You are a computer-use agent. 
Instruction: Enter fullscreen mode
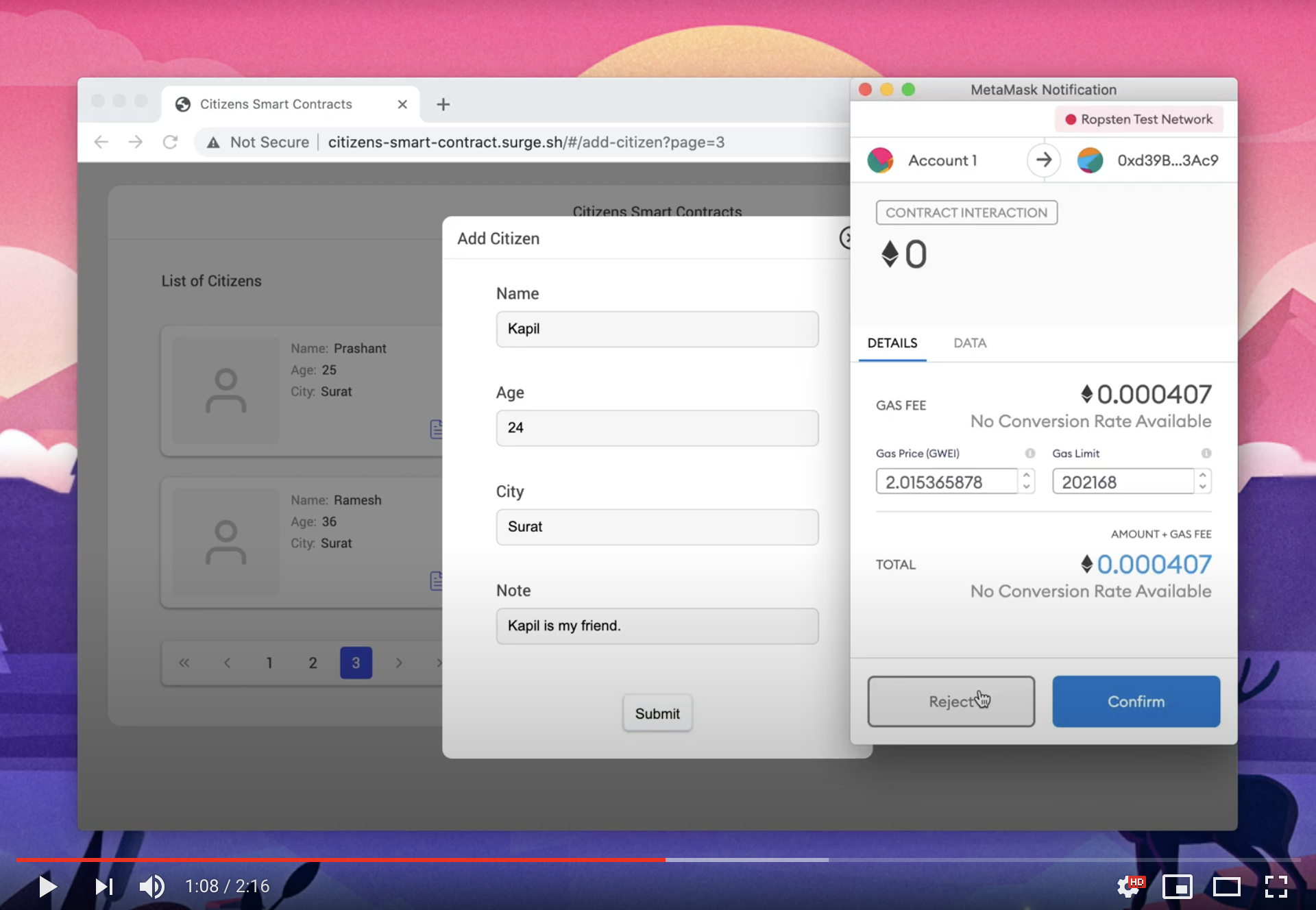pos(1276,887)
